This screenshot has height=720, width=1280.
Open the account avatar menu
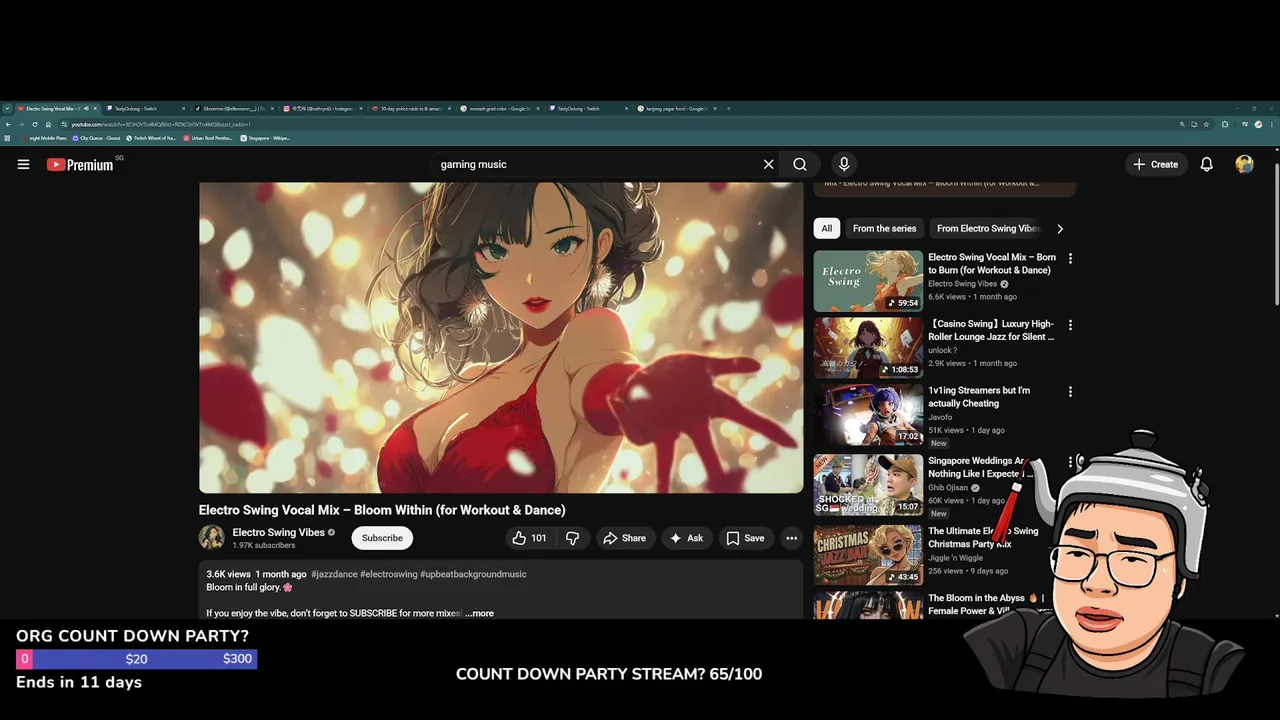[1244, 164]
